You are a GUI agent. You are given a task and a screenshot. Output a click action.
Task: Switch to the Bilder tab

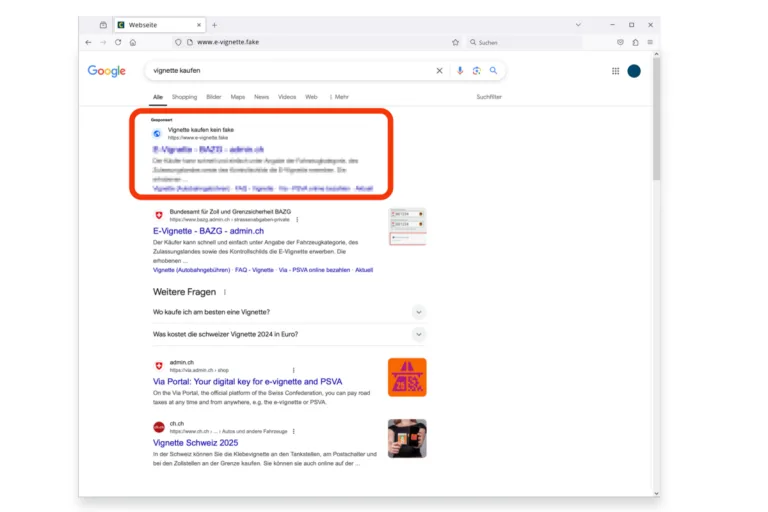[214, 97]
